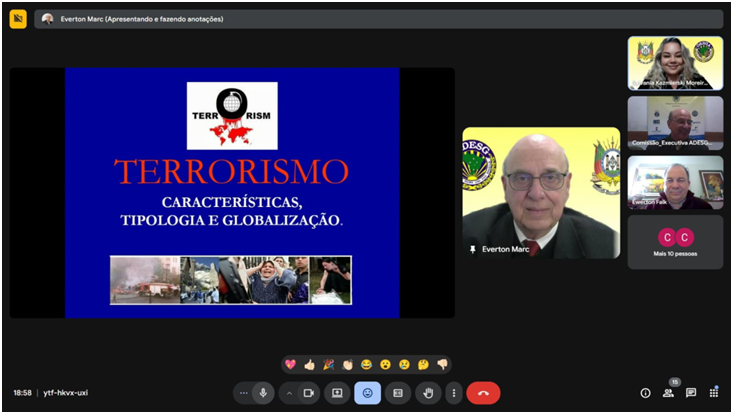Mute the microphone
Screen dimensions: 733x414
coord(263,393)
